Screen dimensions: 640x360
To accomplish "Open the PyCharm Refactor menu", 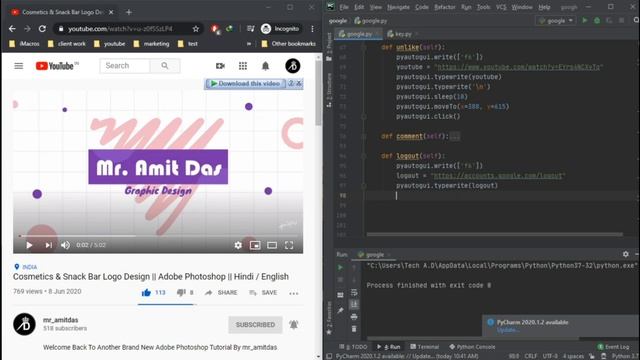I will 444,7.
